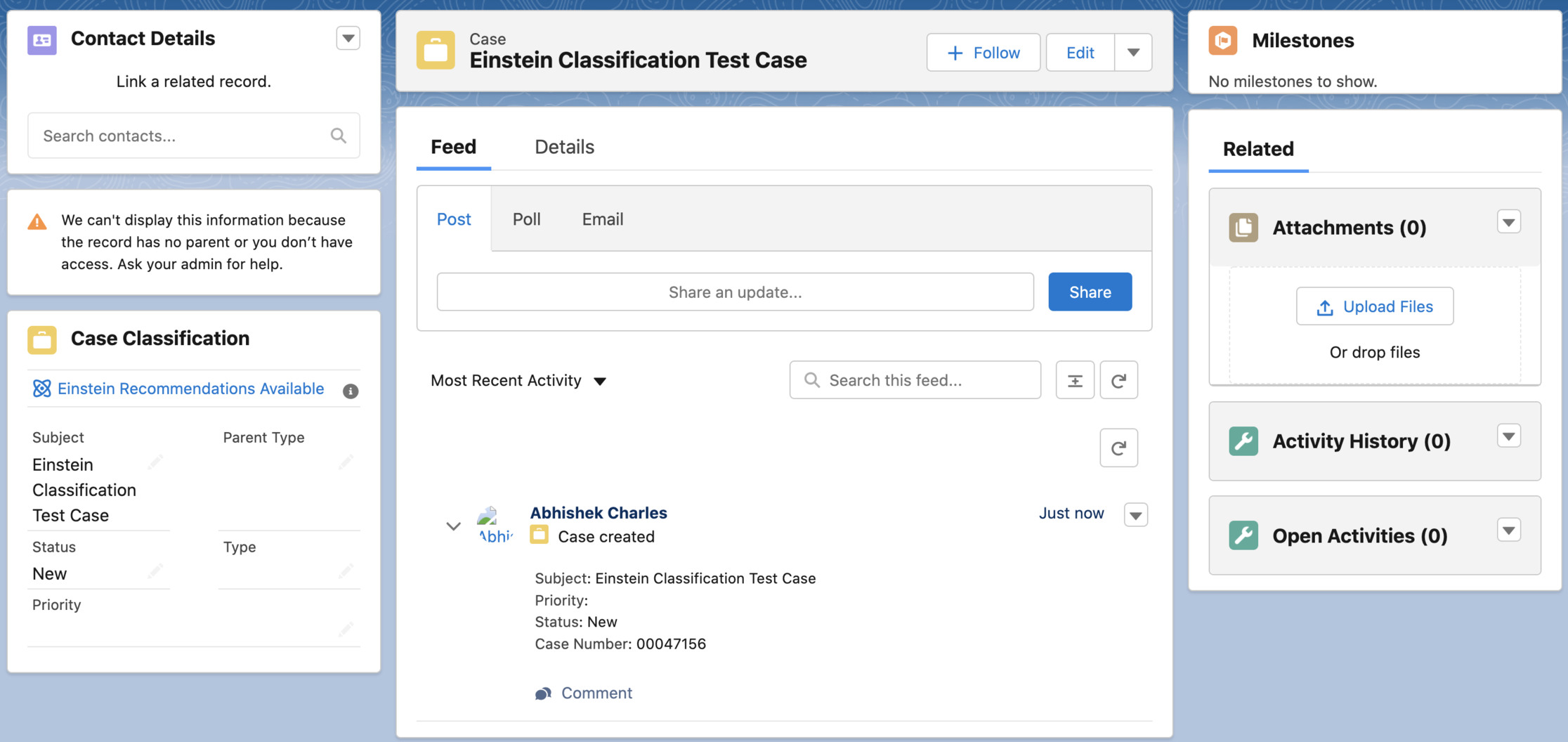Click the feed refresh icon beside the search box
This screenshot has width=1568, height=742.
click(x=1118, y=380)
